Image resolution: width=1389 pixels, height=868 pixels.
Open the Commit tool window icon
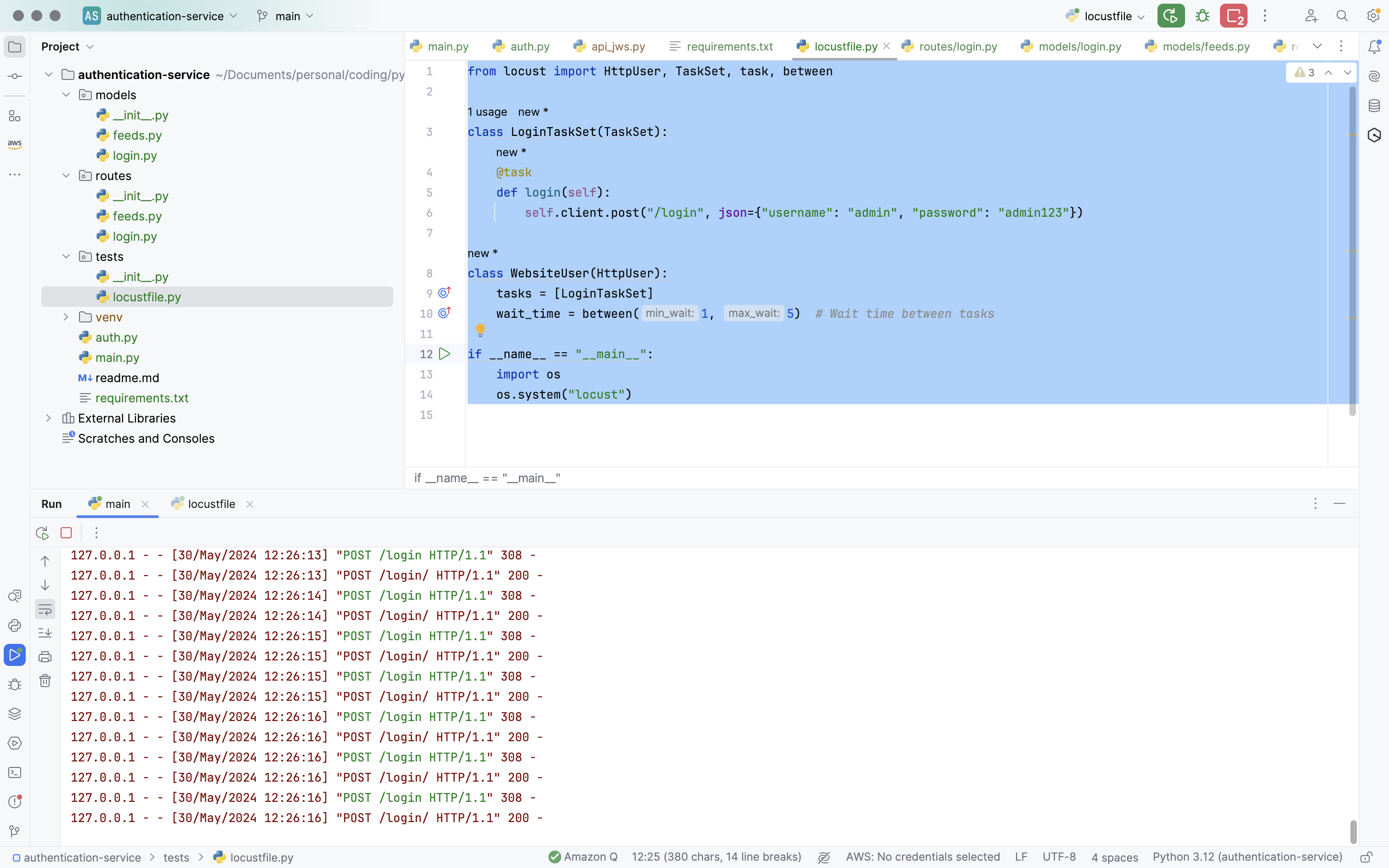15,76
